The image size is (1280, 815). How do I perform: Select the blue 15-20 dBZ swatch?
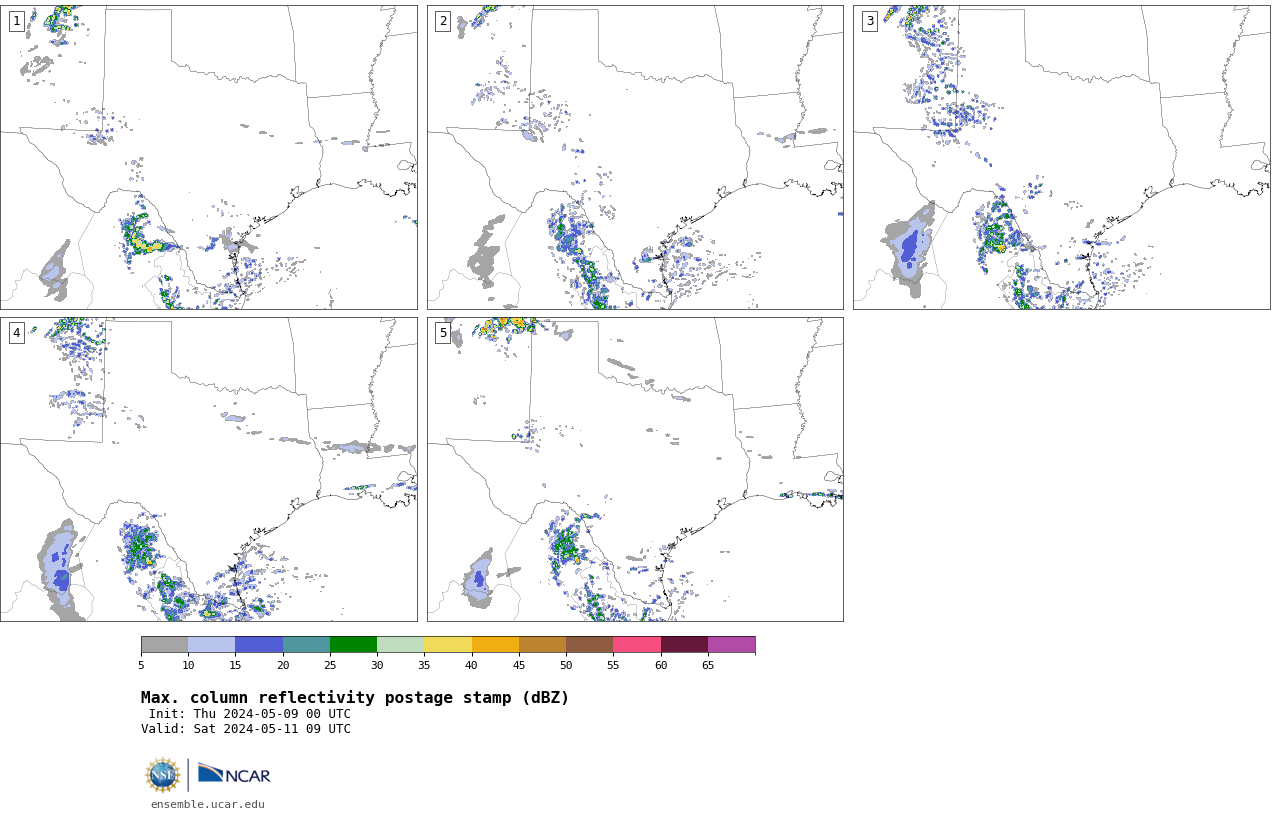coord(259,645)
